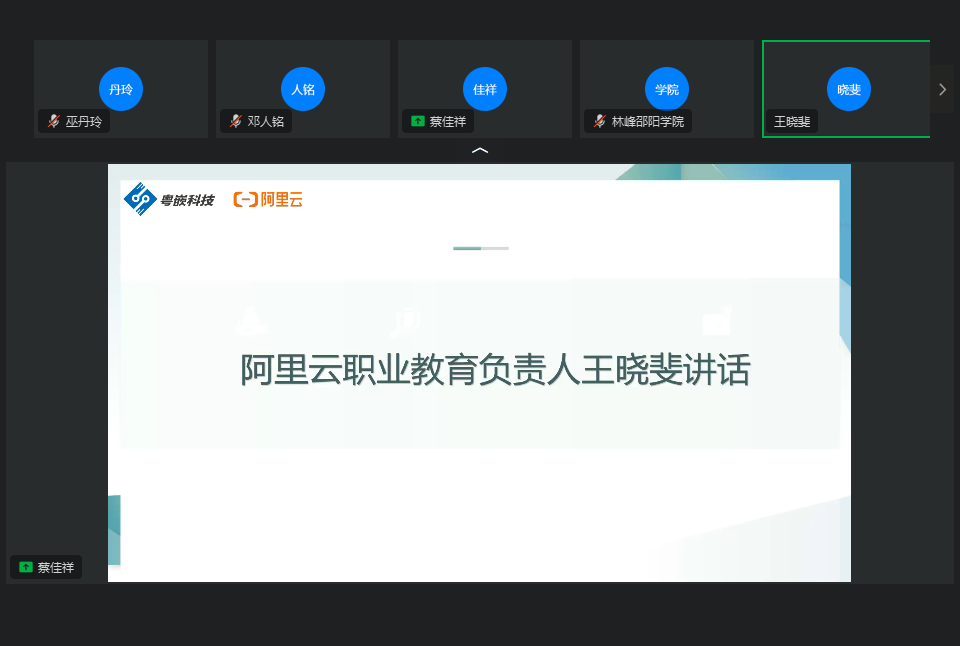Click 粤嵌科技 logo on shared slide

[x=169, y=199]
